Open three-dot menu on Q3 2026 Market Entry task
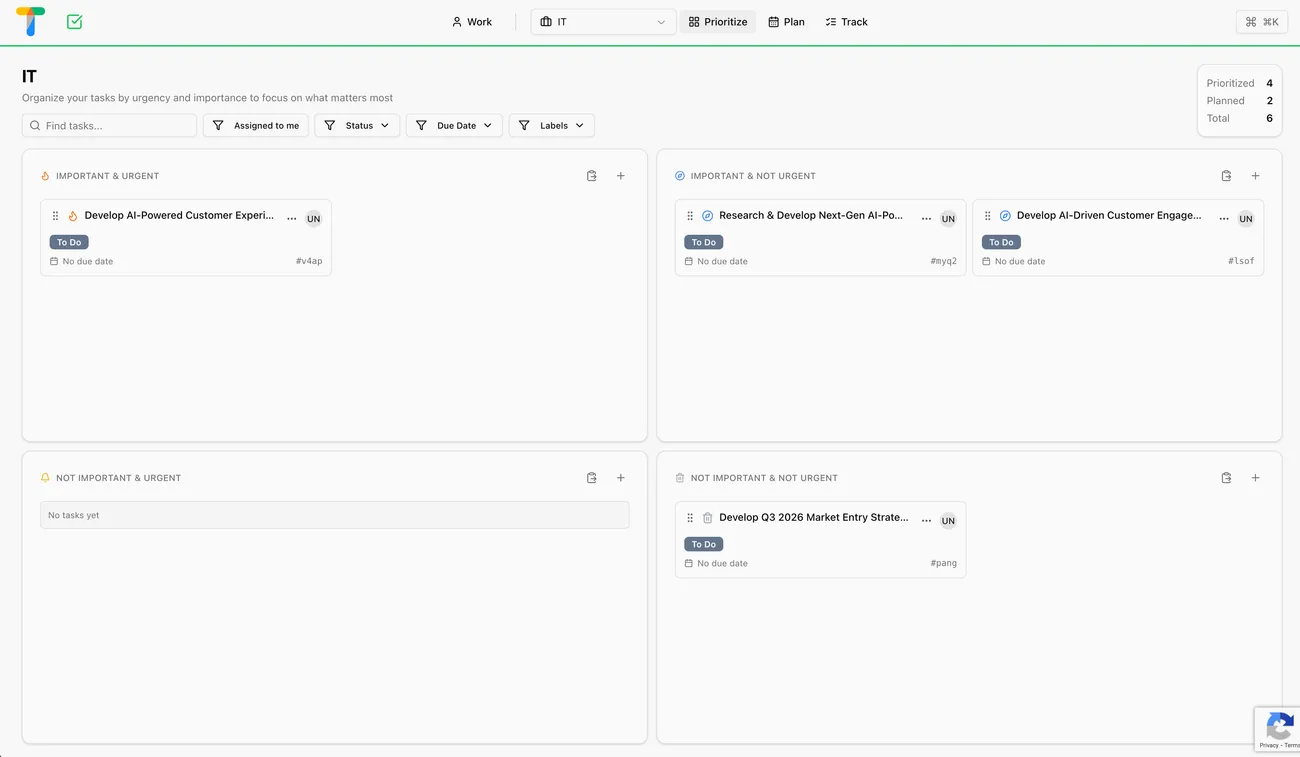This screenshot has height=757, width=1300. coord(926,520)
